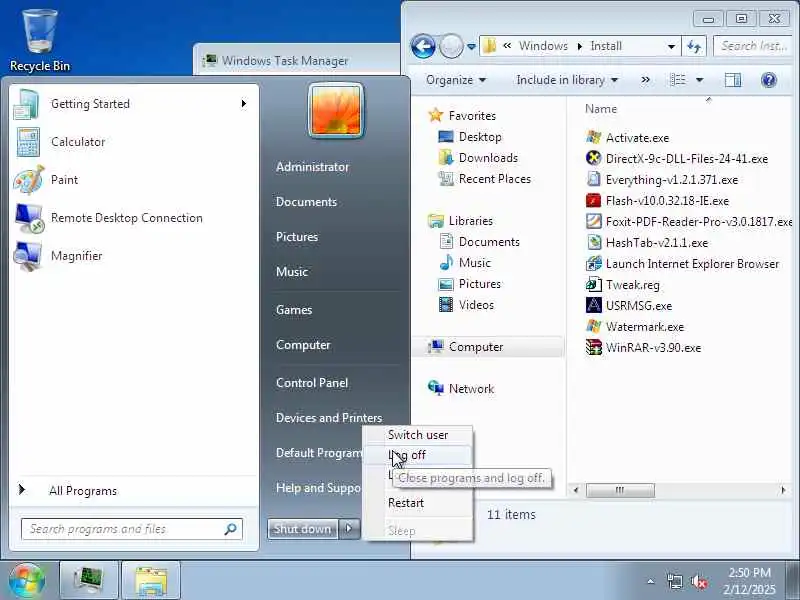Select Flash-v10.0.32.18-IE.exe file
The width and height of the screenshot is (800, 600).
click(x=657, y=201)
